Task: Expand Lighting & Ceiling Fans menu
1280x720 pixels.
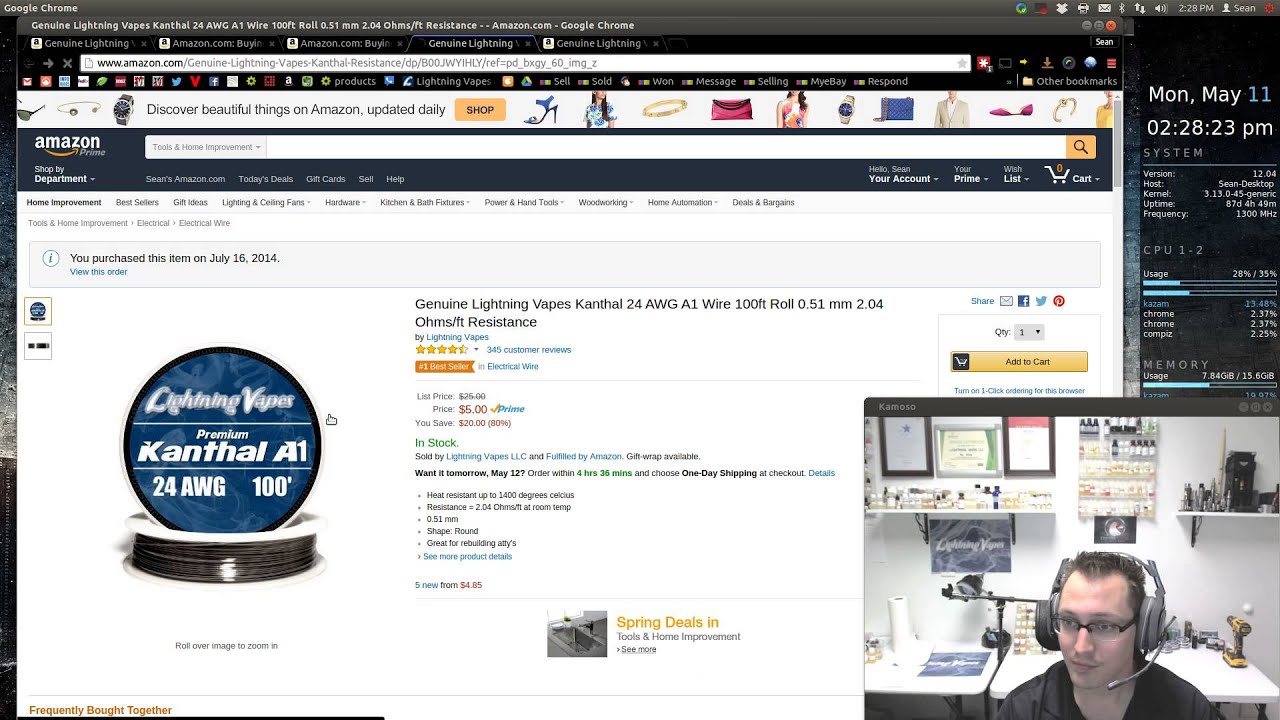Action: pos(266,203)
